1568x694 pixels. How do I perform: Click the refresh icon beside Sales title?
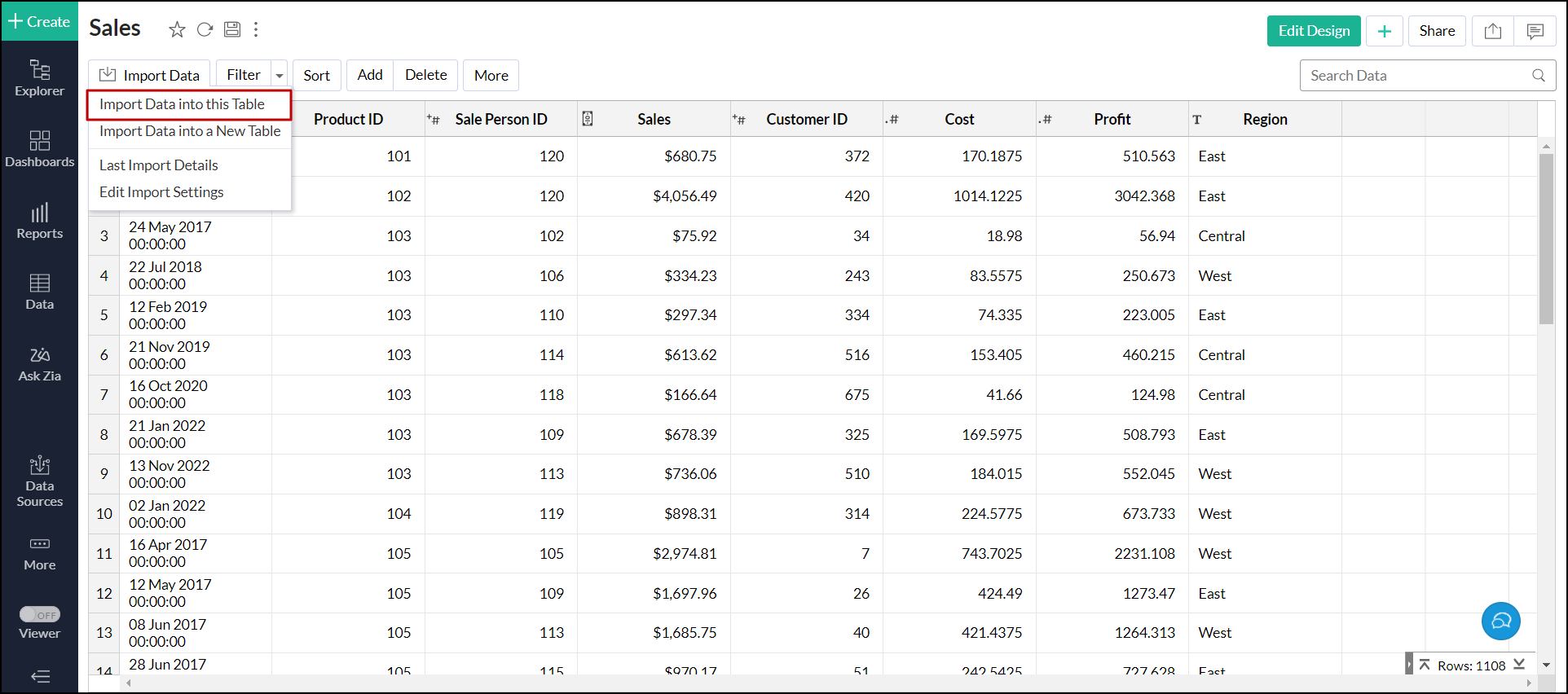[205, 30]
